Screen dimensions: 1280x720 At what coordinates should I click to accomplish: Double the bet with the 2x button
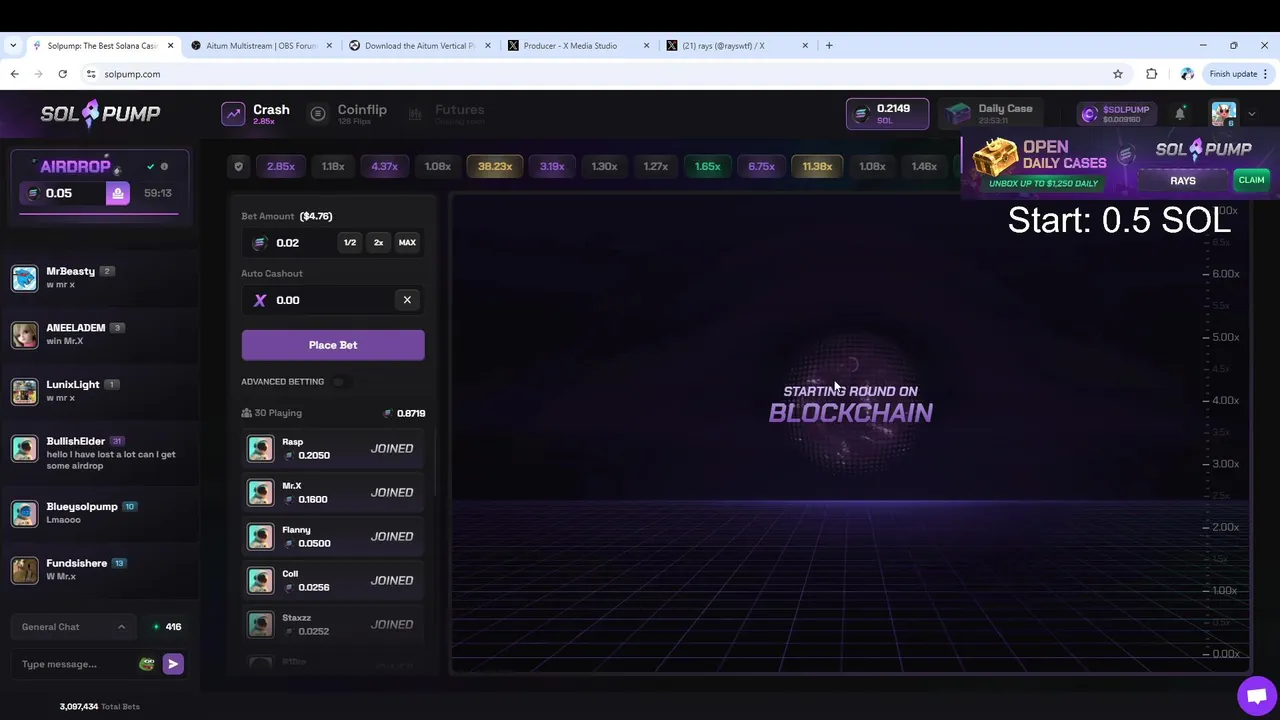378,242
